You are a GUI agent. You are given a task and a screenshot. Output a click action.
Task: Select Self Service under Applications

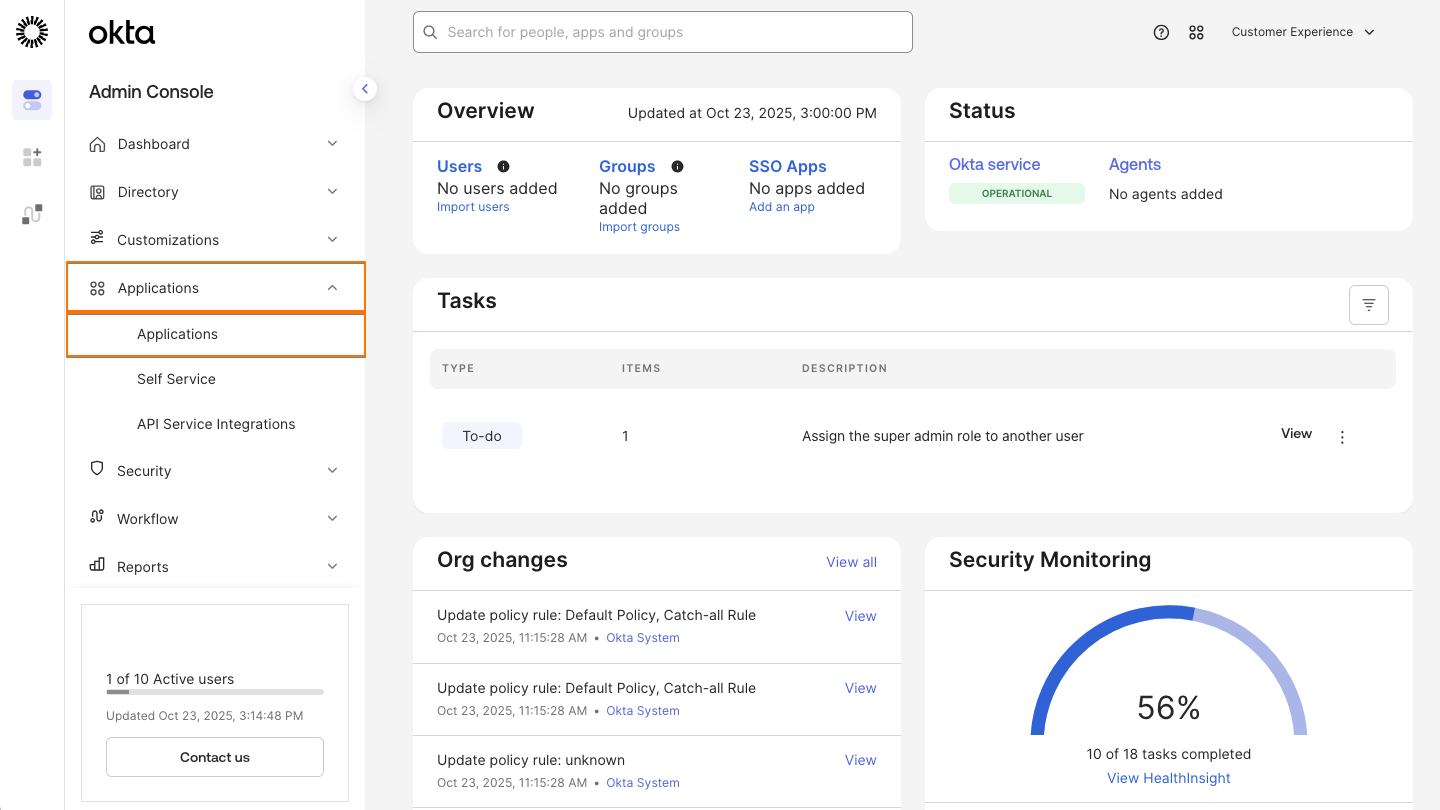[176, 379]
